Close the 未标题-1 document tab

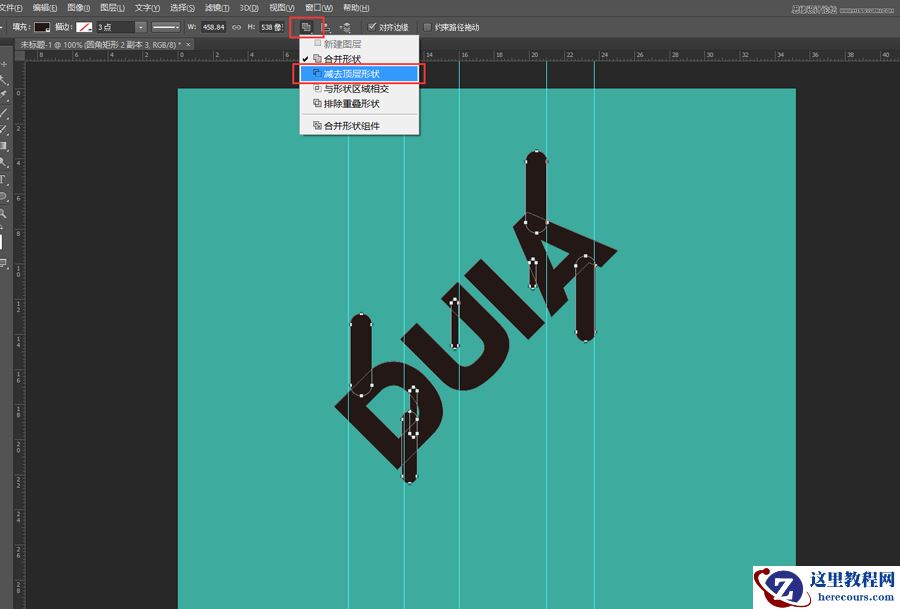[x=189, y=45]
